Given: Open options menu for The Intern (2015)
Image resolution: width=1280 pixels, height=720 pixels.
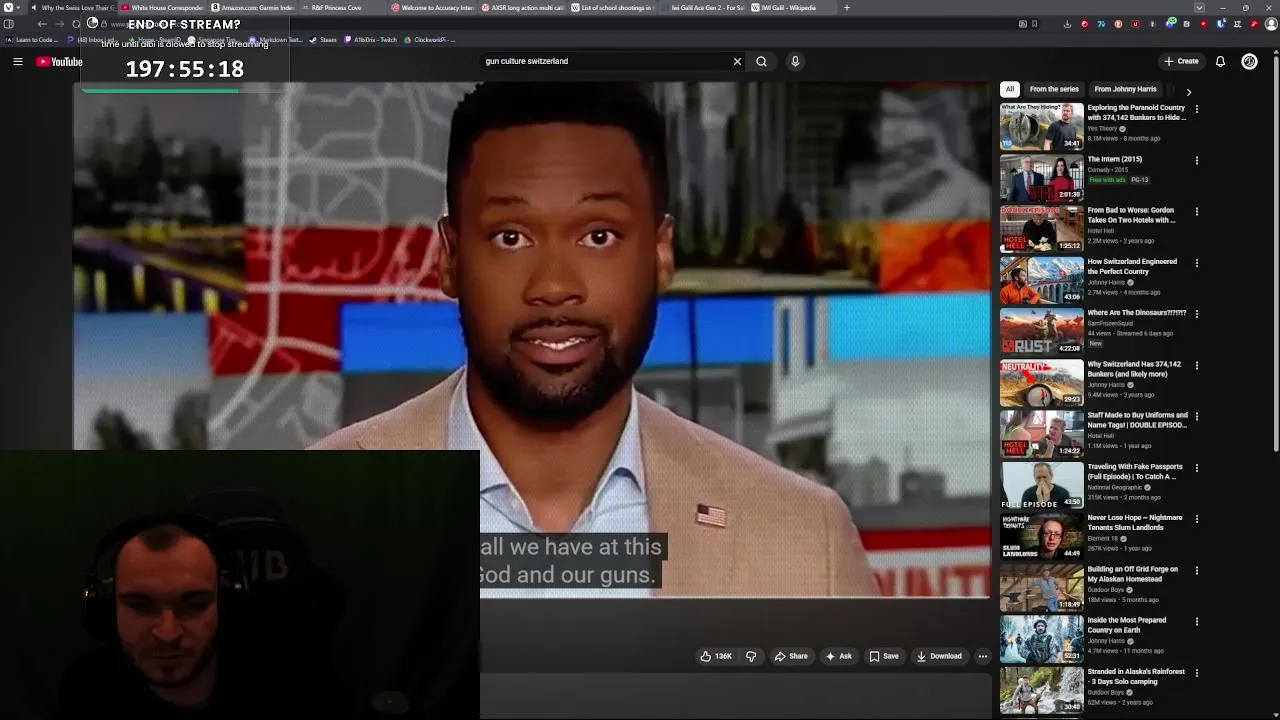Looking at the screenshot, I should coord(1196,160).
